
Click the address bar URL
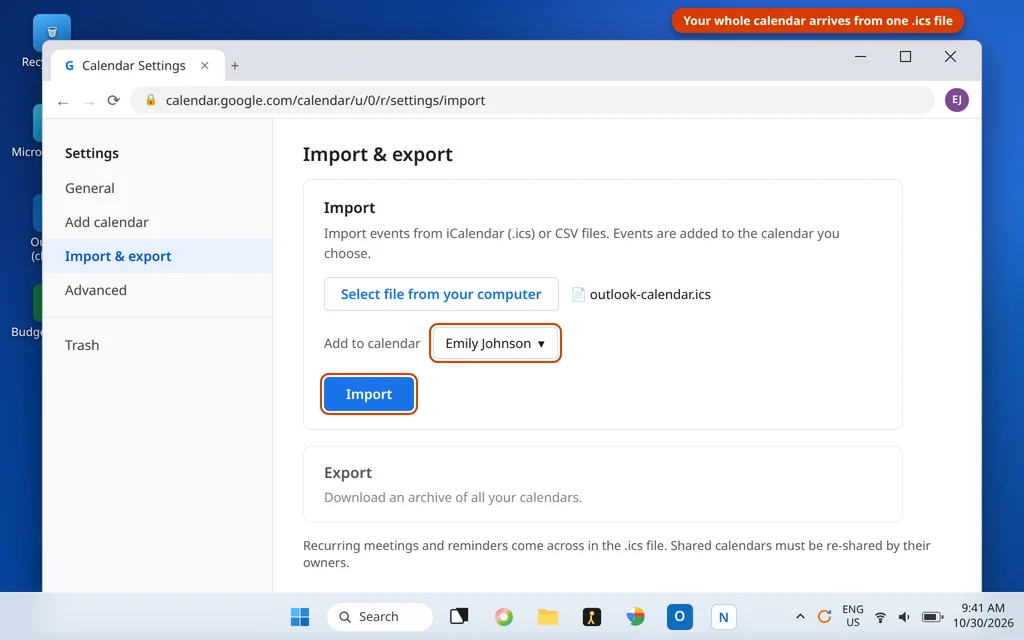click(325, 100)
